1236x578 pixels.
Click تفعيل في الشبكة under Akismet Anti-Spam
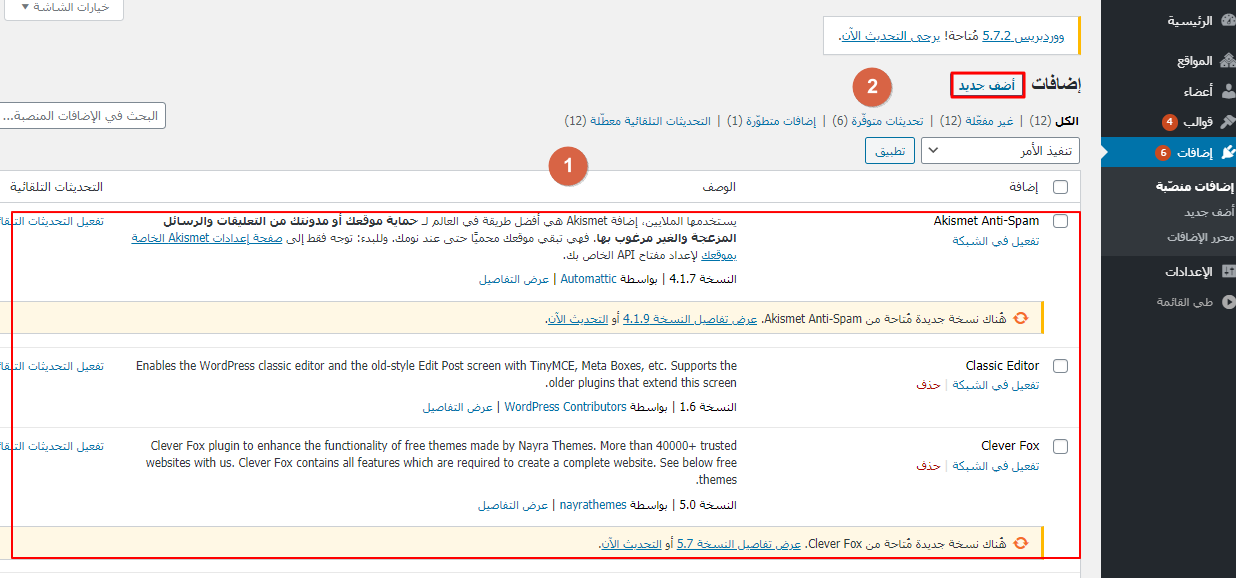click(x=996, y=241)
